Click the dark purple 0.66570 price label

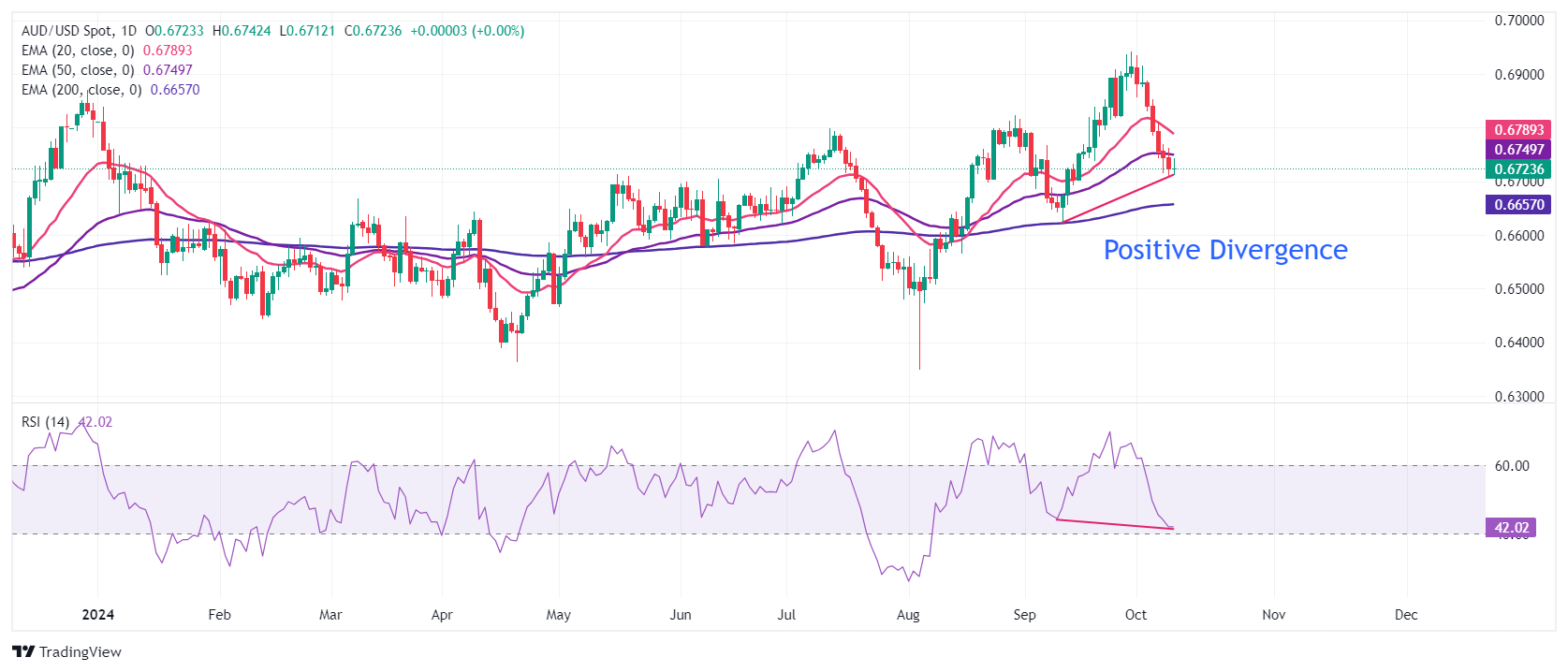tap(1517, 205)
